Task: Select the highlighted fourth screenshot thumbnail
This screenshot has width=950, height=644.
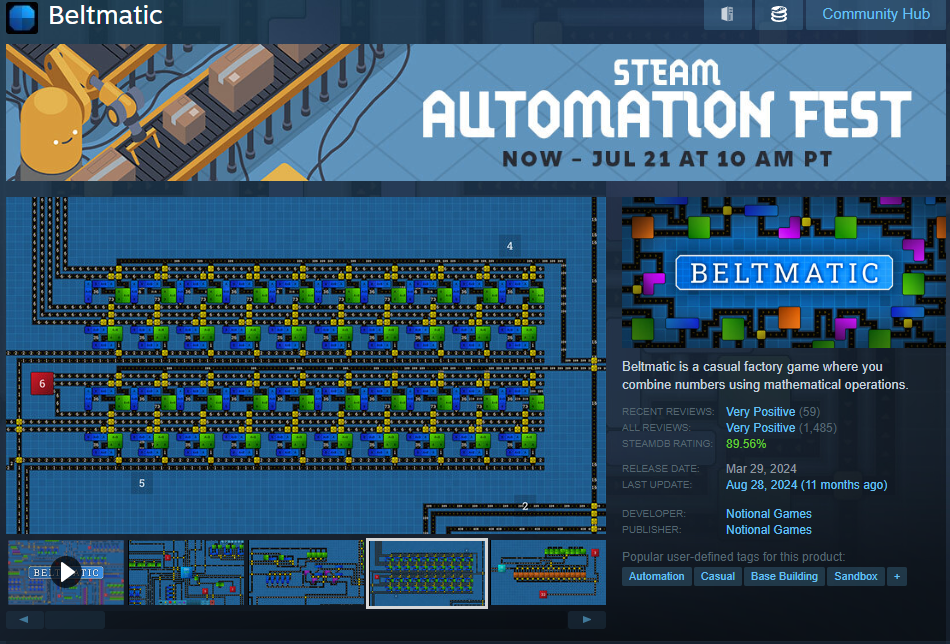Action: 427,573
